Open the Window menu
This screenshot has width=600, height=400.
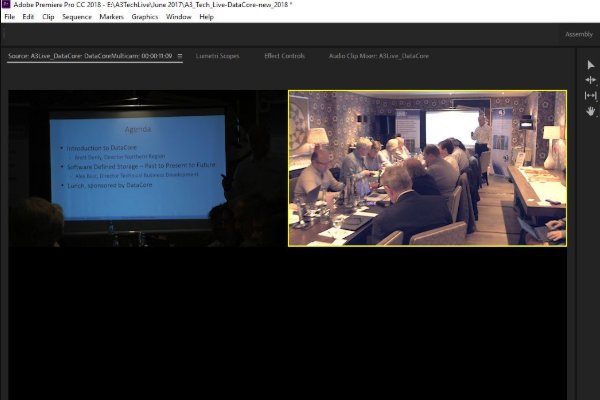click(179, 17)
